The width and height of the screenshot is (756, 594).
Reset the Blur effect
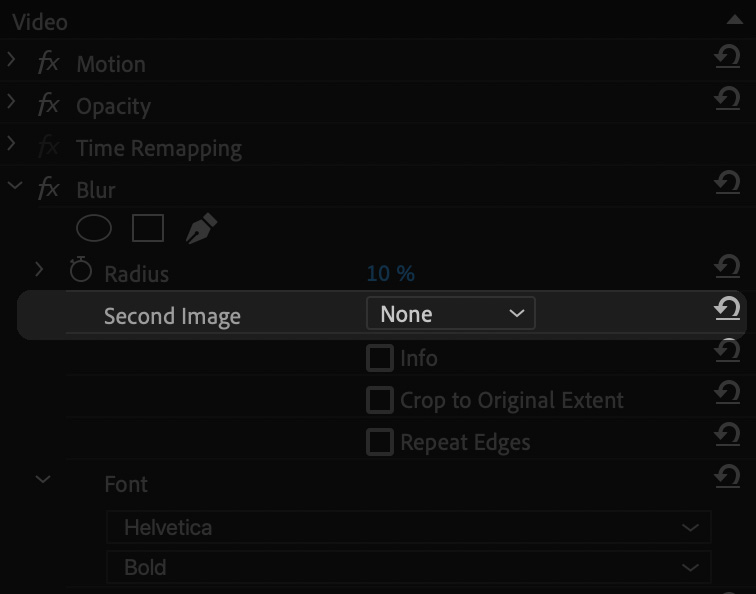(727, 182)
